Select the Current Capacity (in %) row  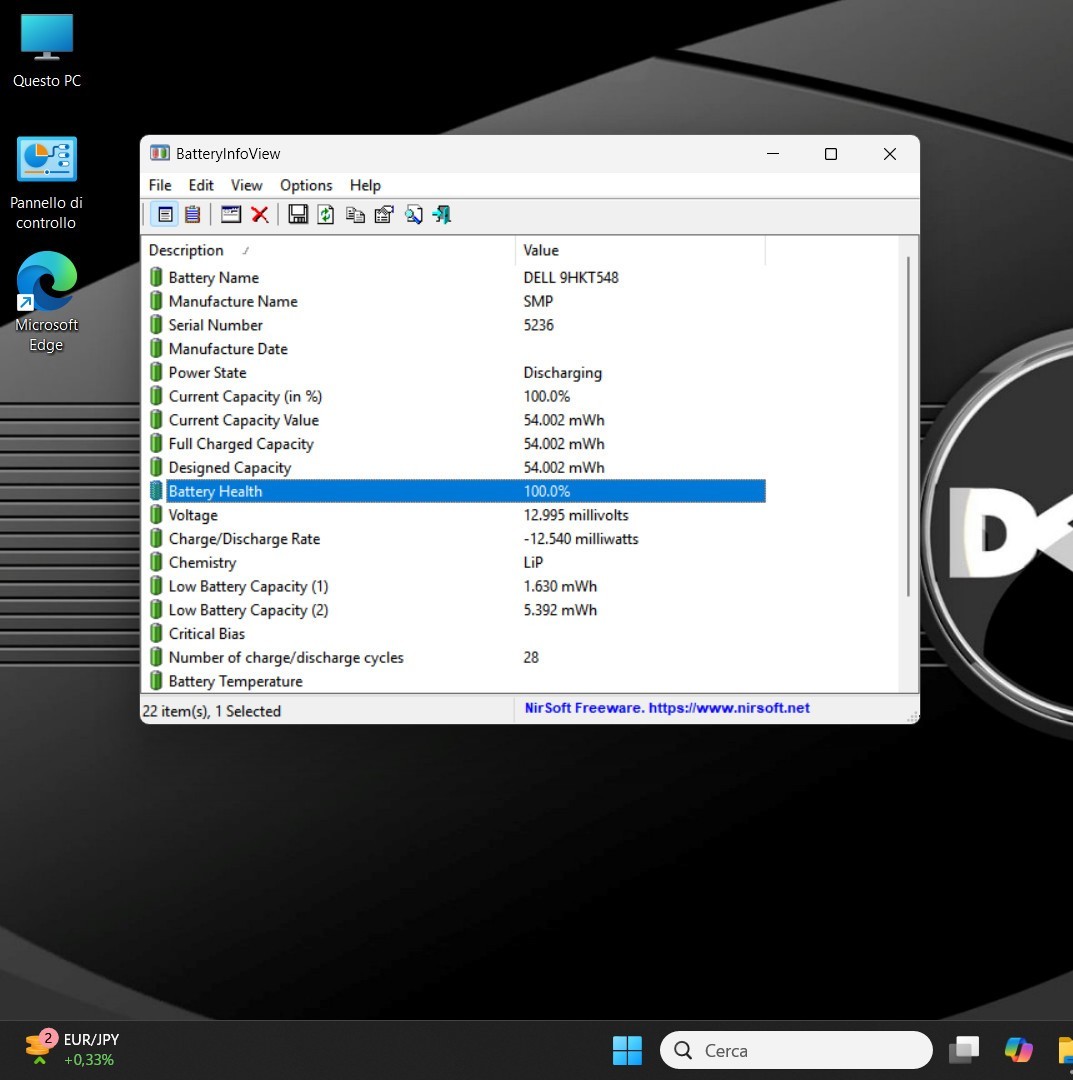click(455, 397)
